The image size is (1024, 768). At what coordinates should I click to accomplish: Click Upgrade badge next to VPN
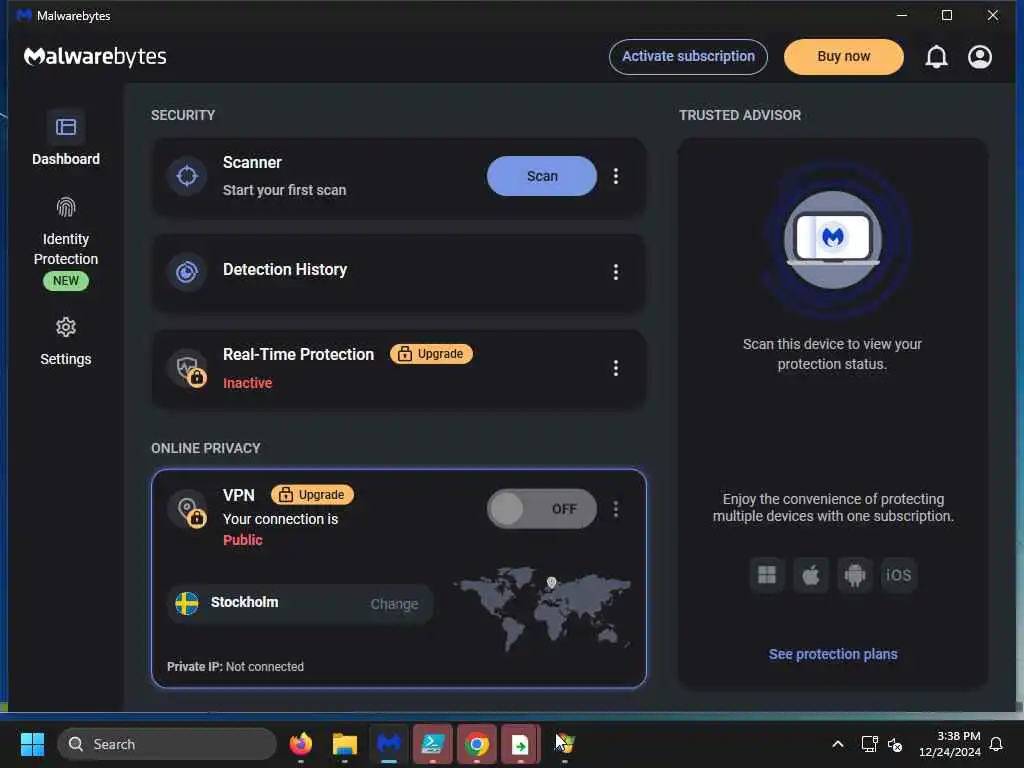(x=312, y=494)
